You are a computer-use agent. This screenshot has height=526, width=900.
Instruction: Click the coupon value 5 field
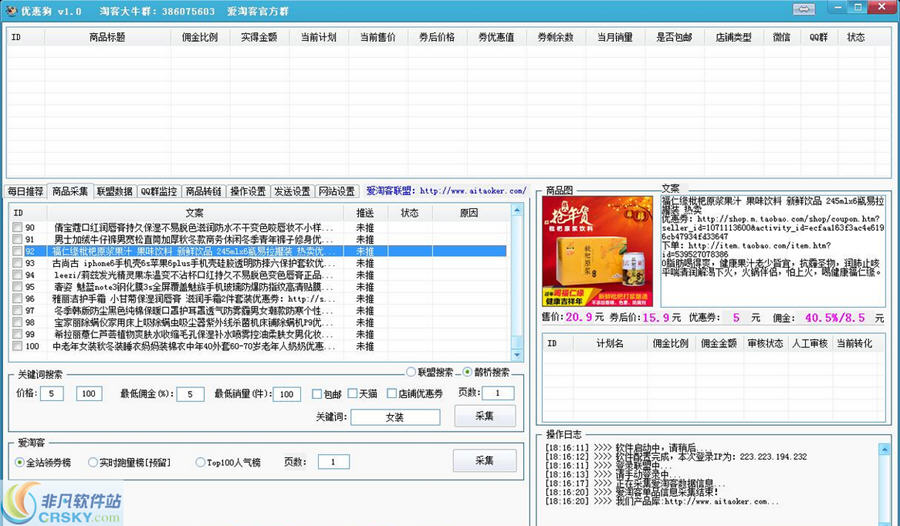click(x=735, y=318)
